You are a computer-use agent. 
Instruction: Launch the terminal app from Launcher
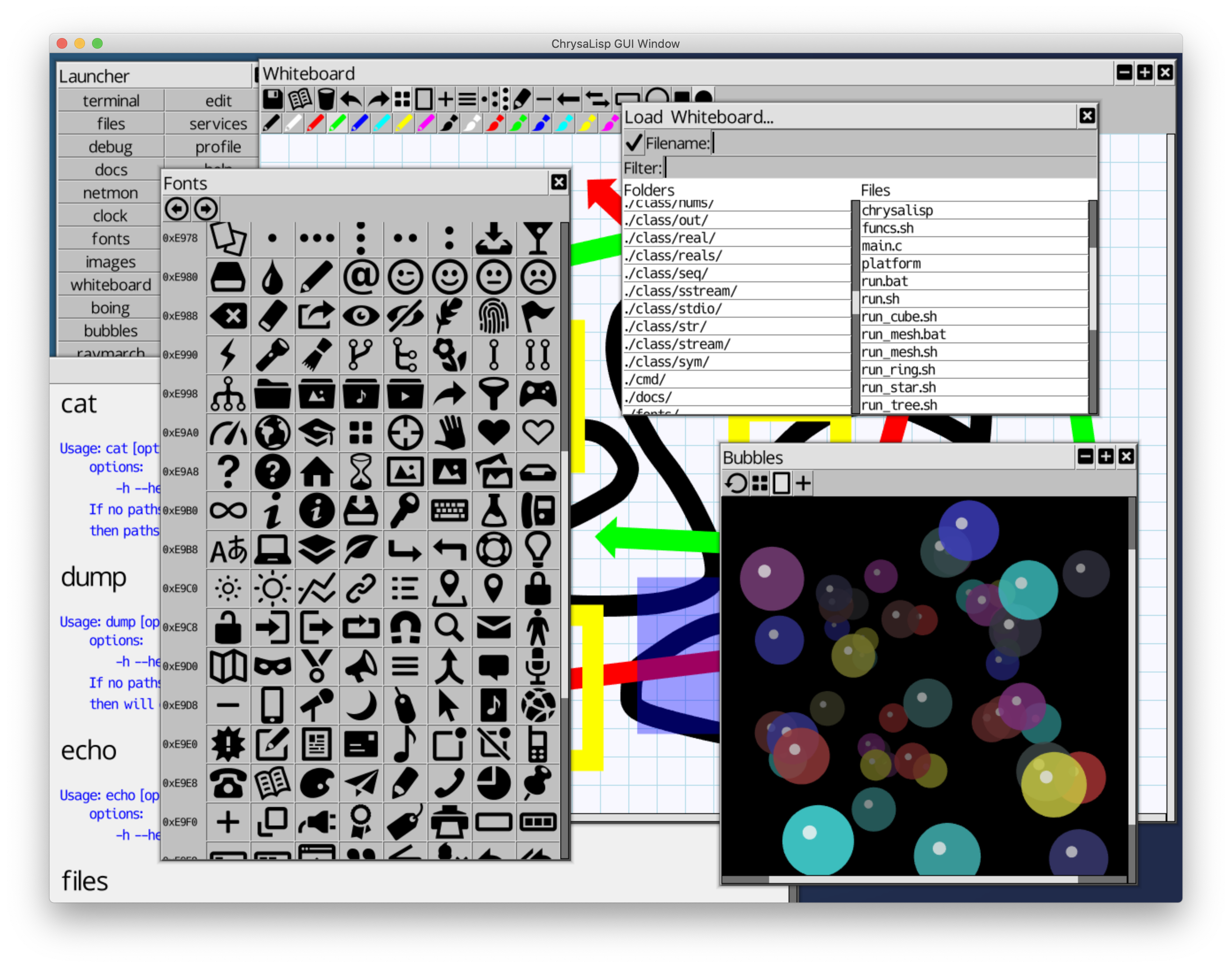point(111,101)
